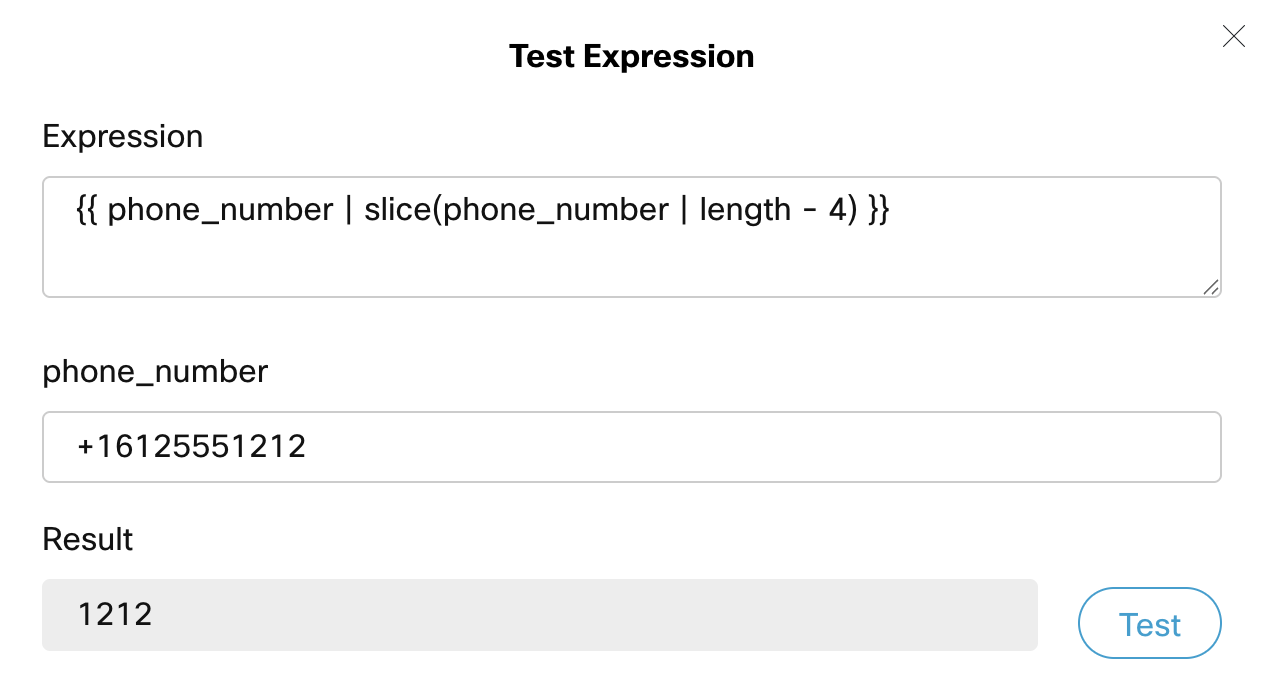
Task: Grab the Expression box resize handle
Action: point(1211,287)
